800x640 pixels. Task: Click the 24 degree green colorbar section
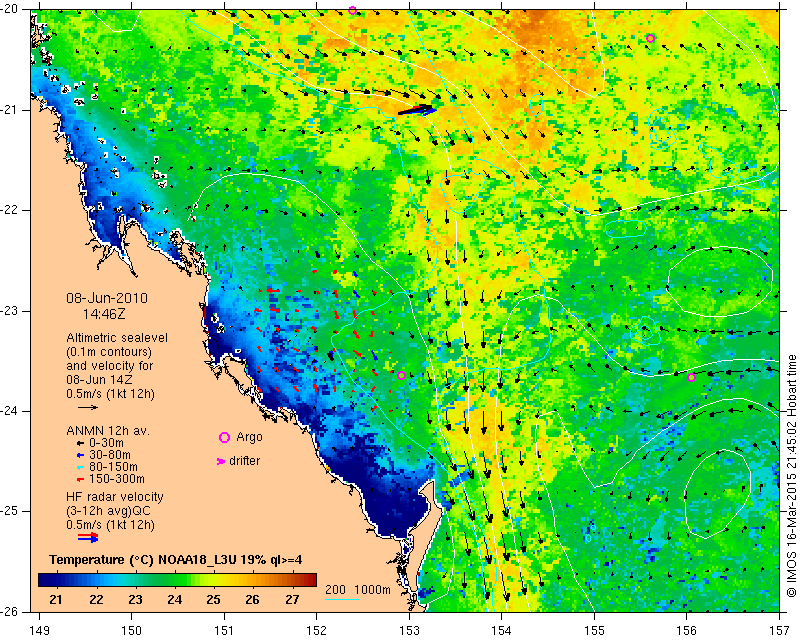(x=174, y=580)
